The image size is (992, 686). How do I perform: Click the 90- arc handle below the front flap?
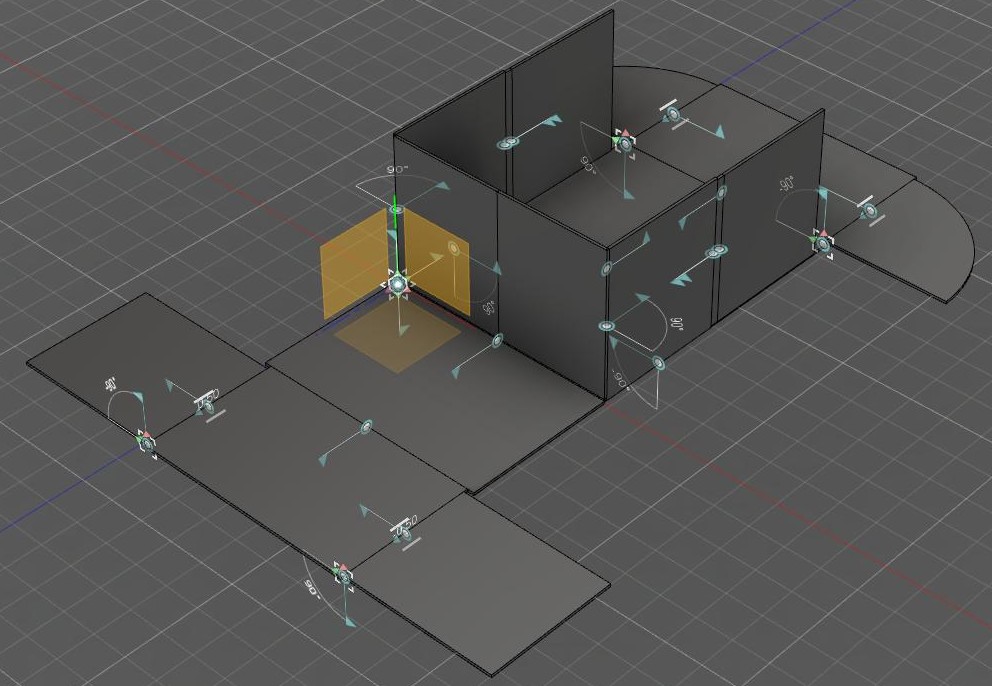point(310,587)
